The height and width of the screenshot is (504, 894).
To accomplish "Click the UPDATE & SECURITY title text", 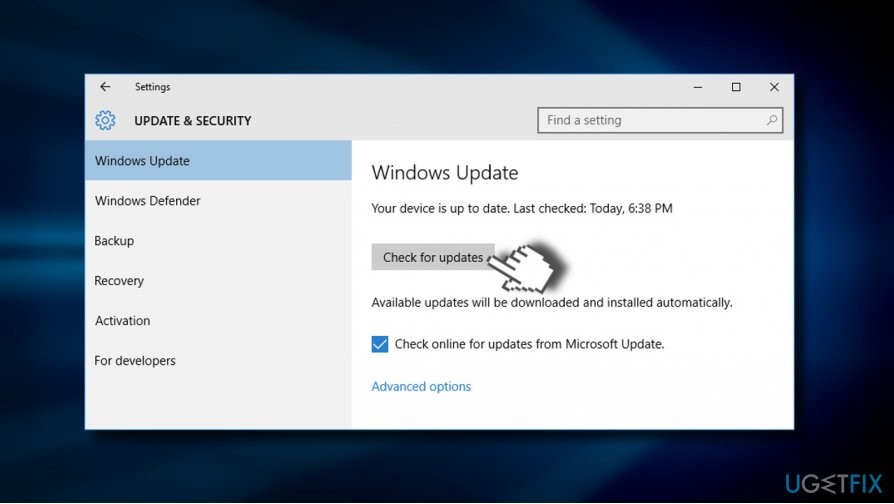I will pos(193,121).
